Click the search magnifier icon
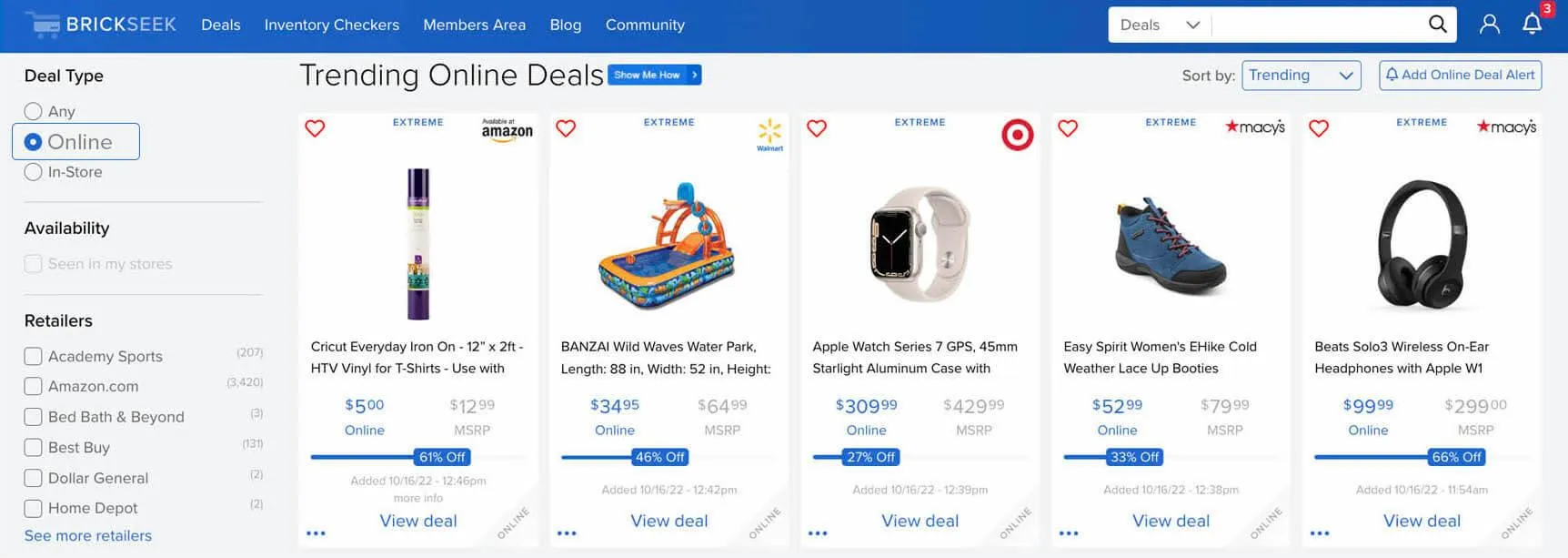 (1436, 24)
